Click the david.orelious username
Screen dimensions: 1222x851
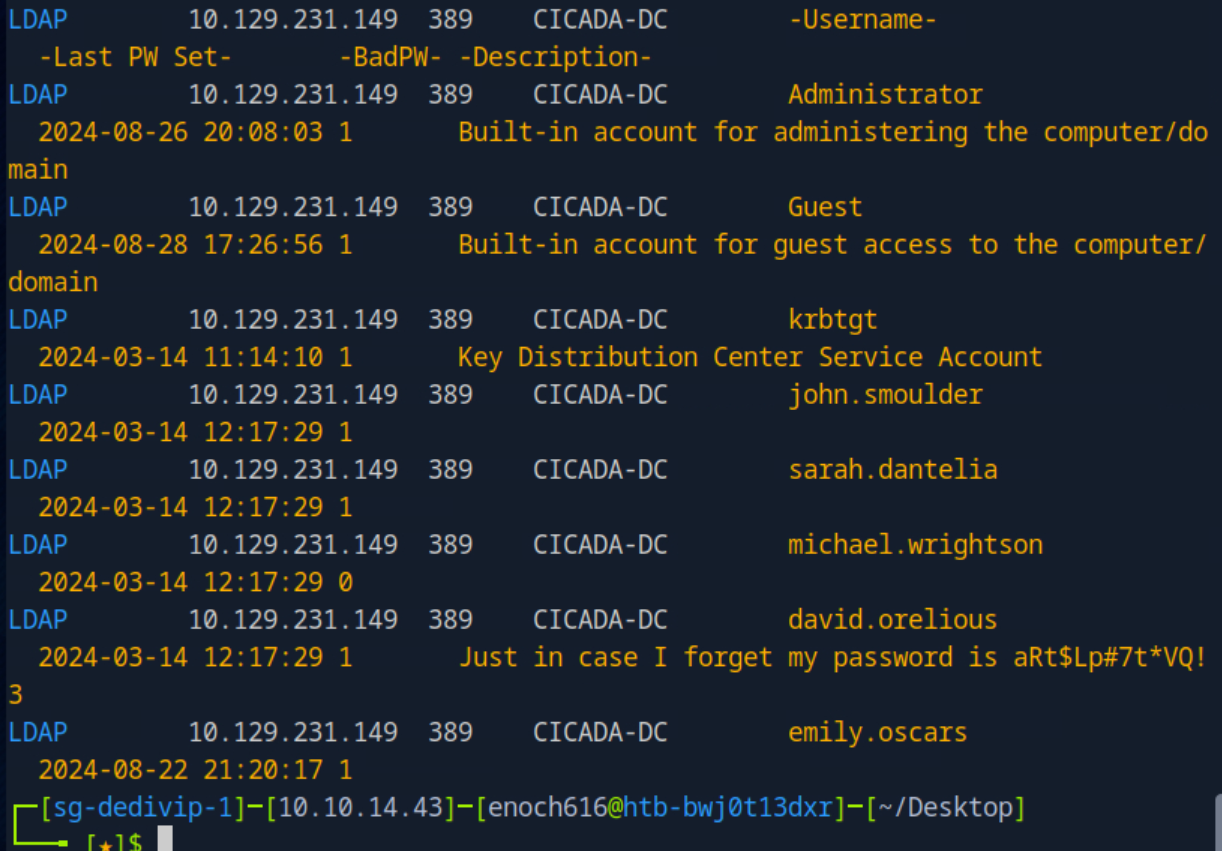click(x=892, y=620)
